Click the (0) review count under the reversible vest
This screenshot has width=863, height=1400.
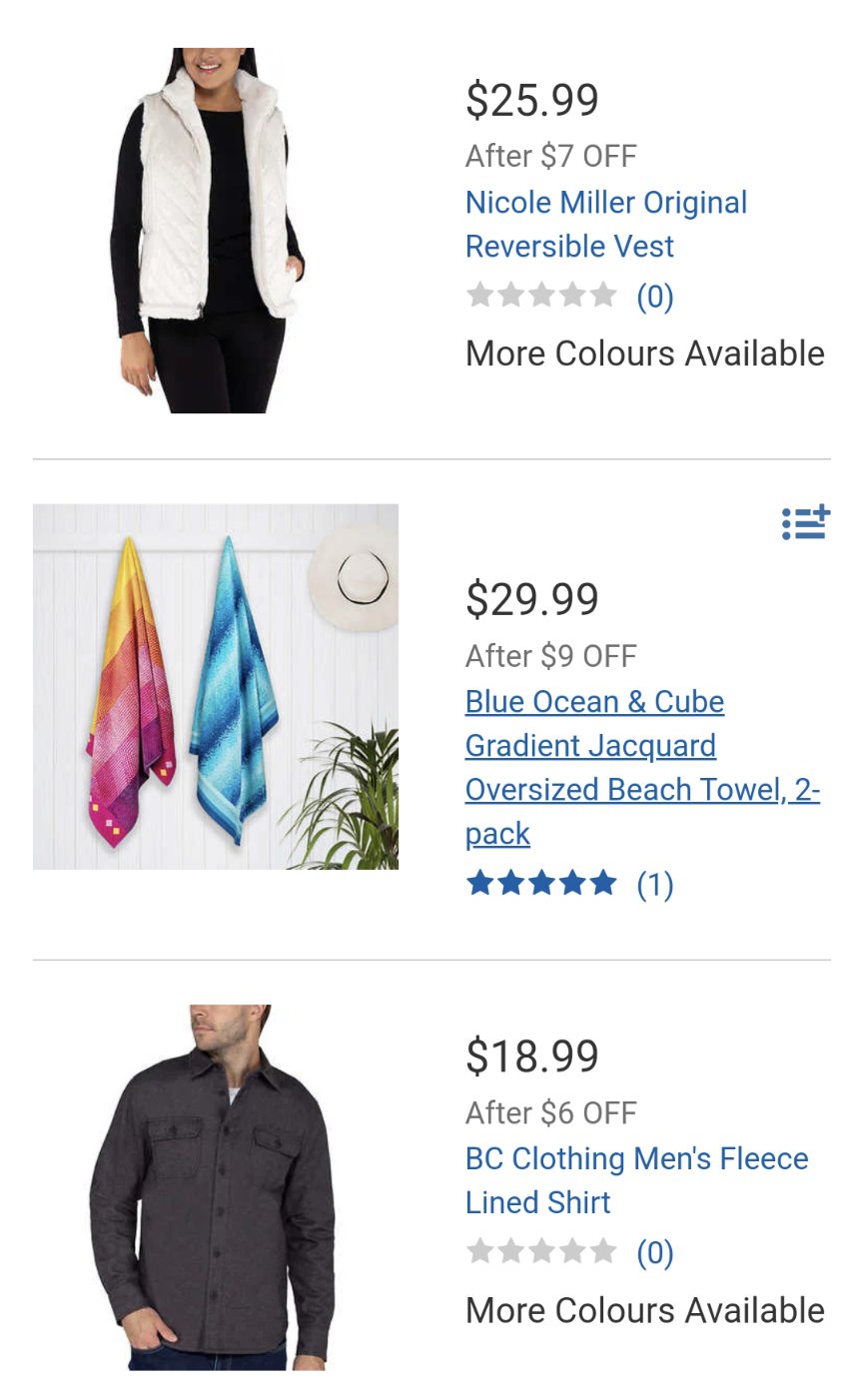(655, 297)
